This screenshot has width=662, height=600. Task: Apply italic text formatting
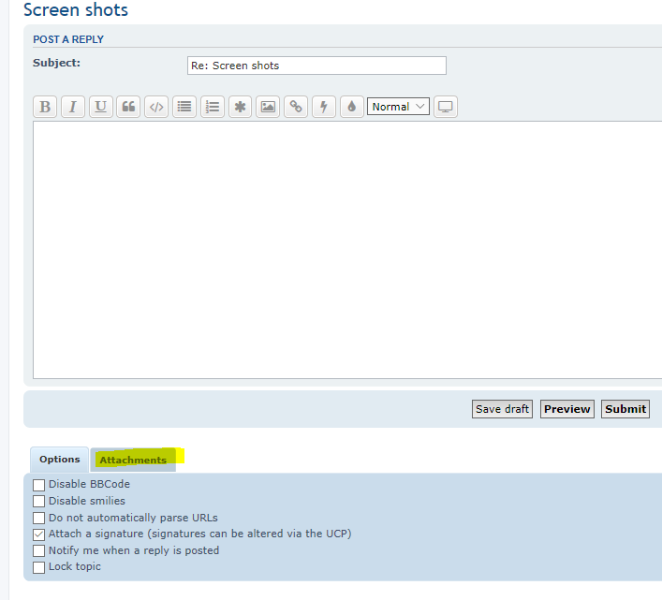coord(73,107)
